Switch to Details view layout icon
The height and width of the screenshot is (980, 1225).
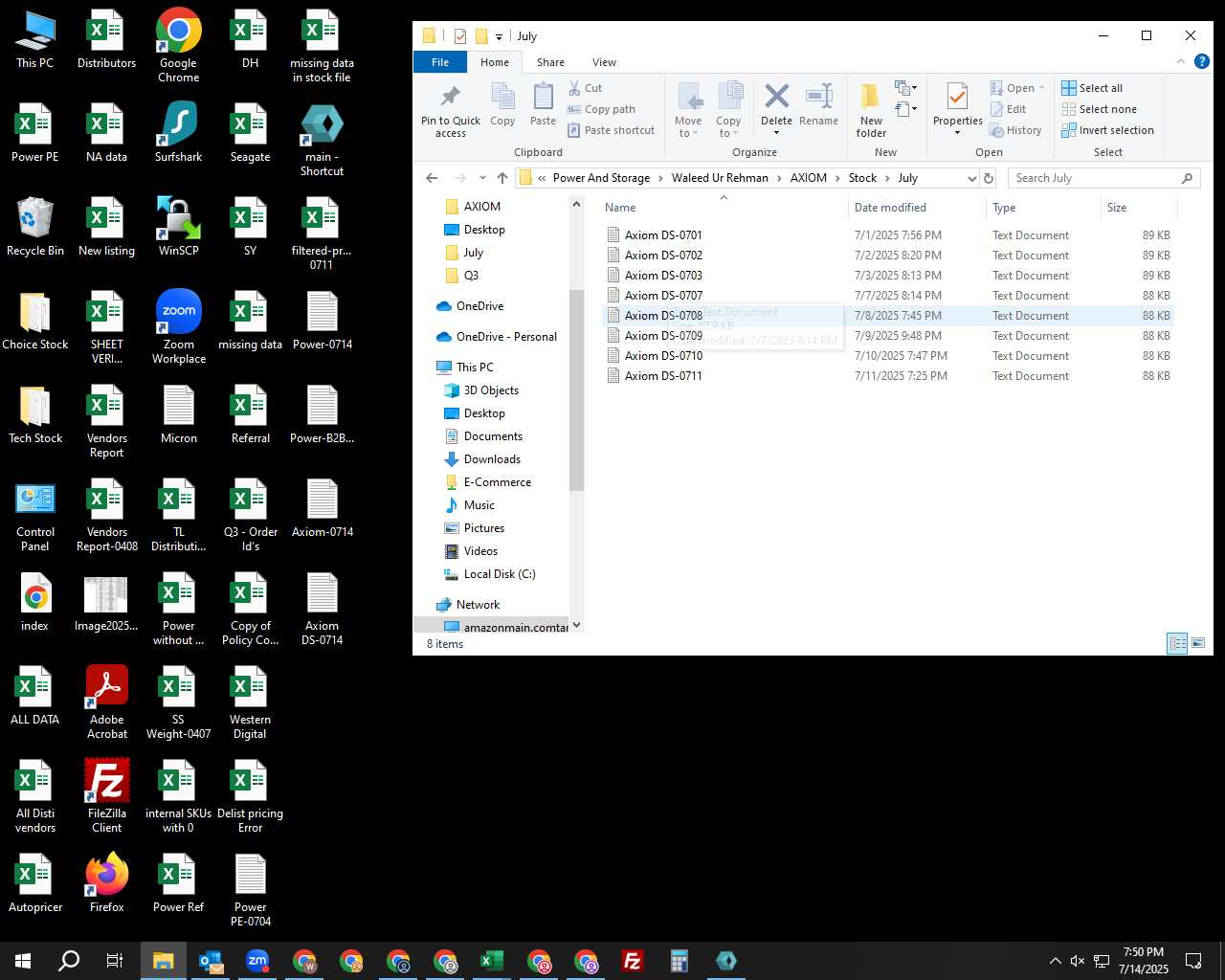coord(1177,643)
